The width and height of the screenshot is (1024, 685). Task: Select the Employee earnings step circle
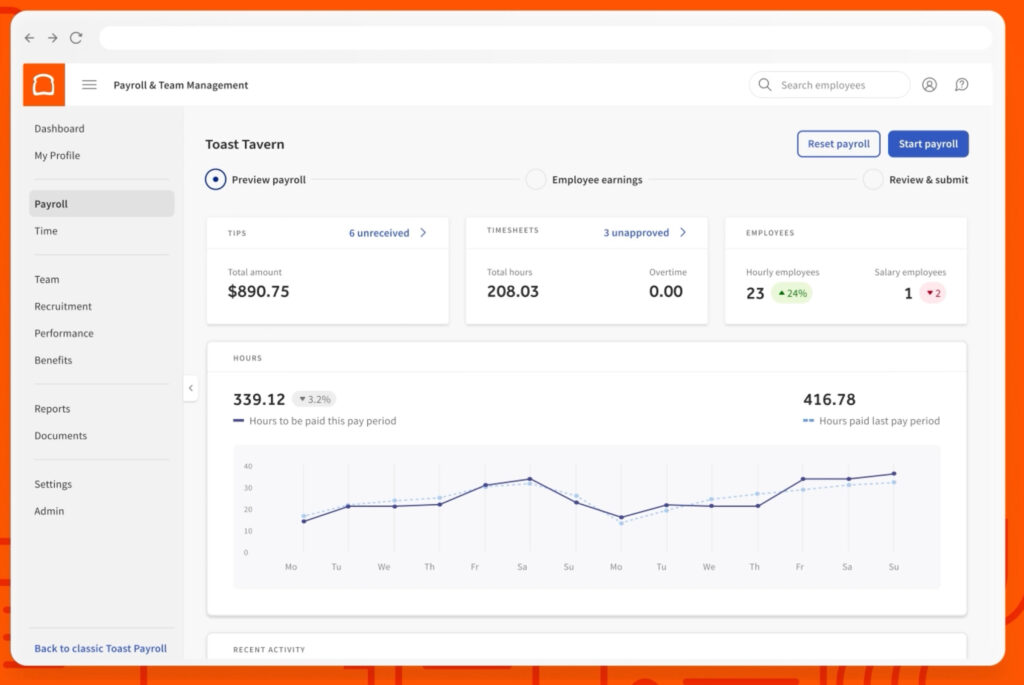point(536,179)
